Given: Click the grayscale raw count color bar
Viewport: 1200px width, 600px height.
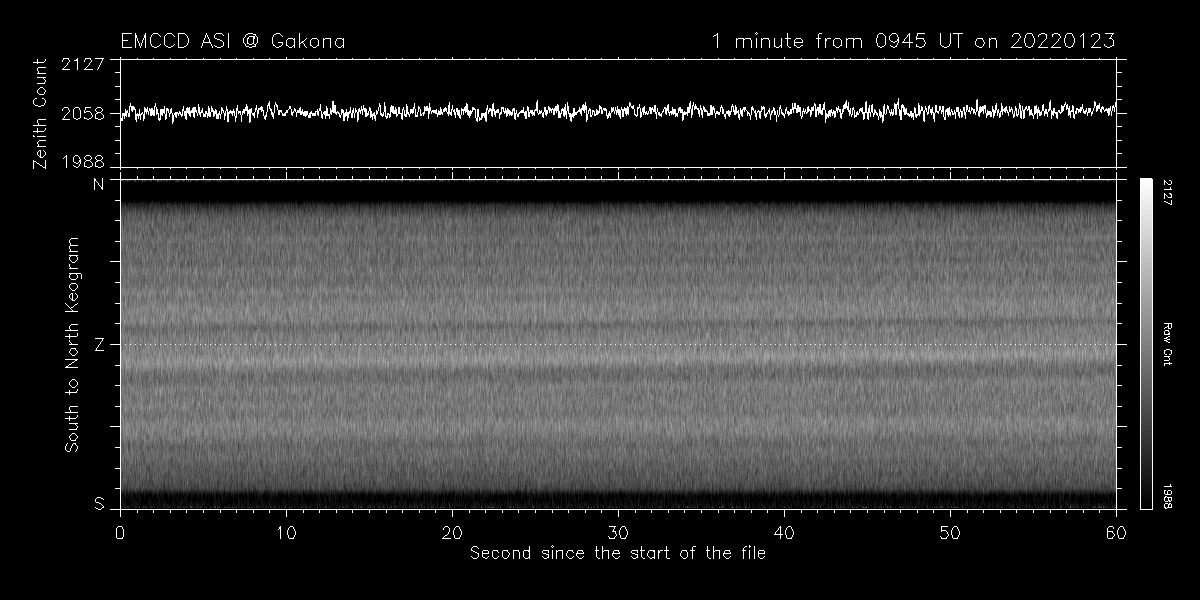Looking at the screenshot, I should 1146,344.
